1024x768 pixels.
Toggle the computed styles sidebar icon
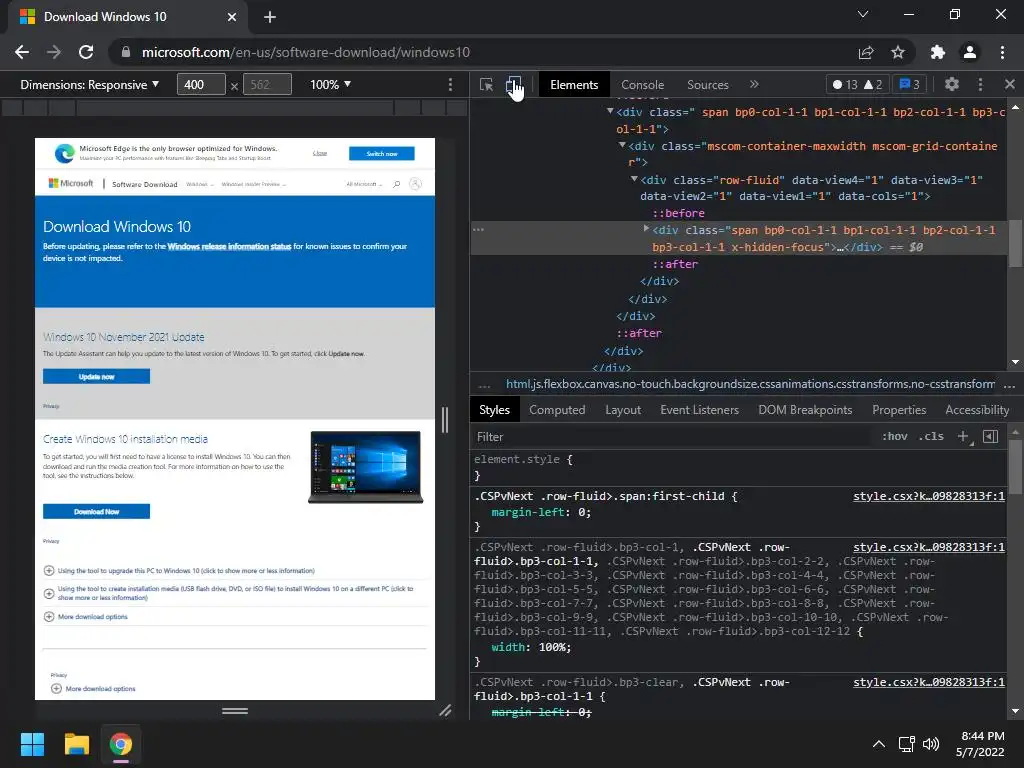[x=991, y=436]
